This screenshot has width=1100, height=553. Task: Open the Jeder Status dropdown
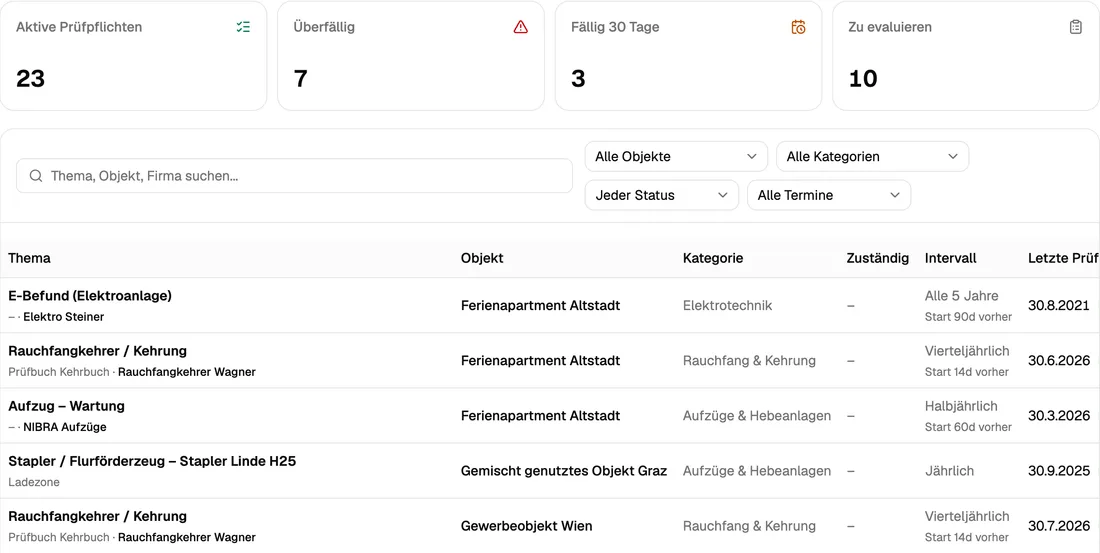pyautogui.click(x=662, y=195)
